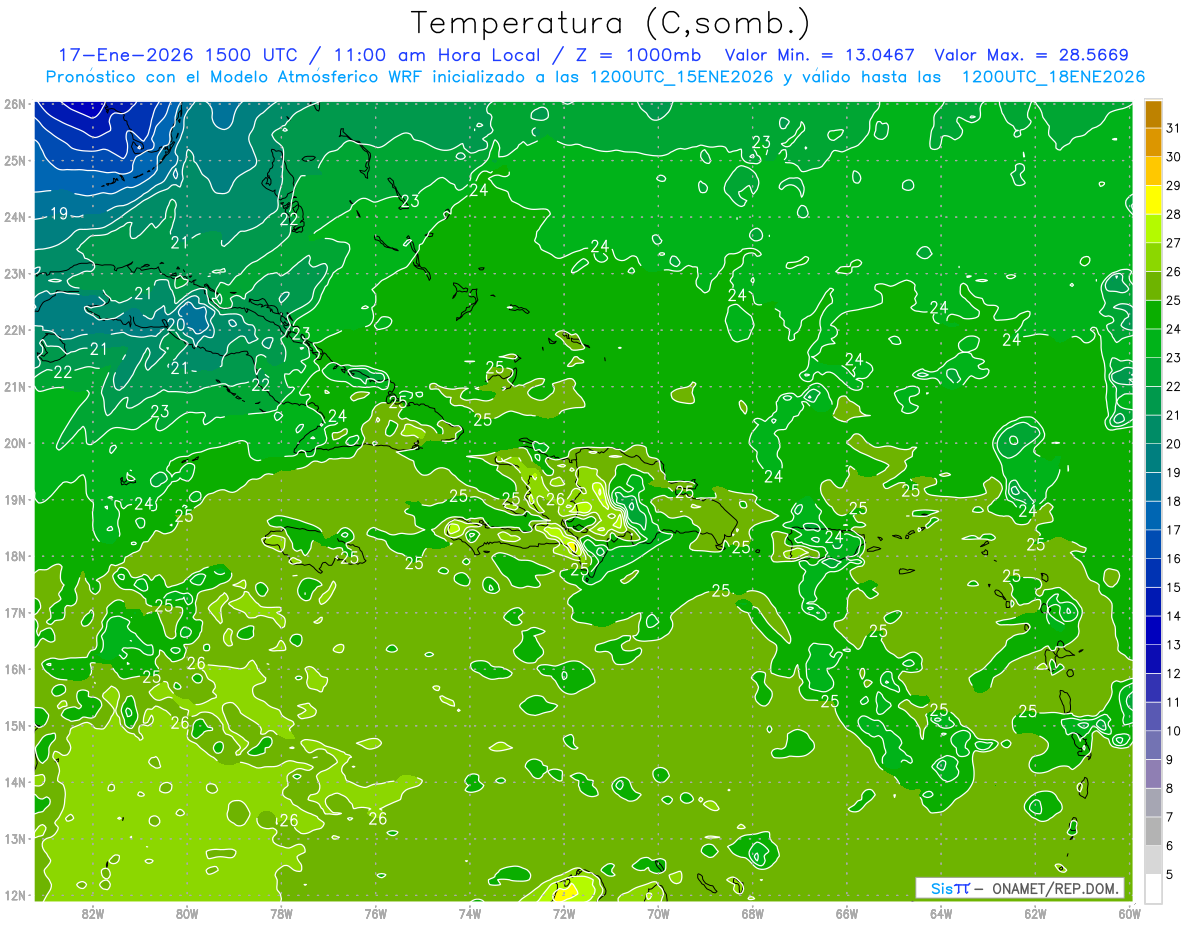Click the 13N latitude axis label
Viewport: 1200px width, 927px height.
pos(14,838)
